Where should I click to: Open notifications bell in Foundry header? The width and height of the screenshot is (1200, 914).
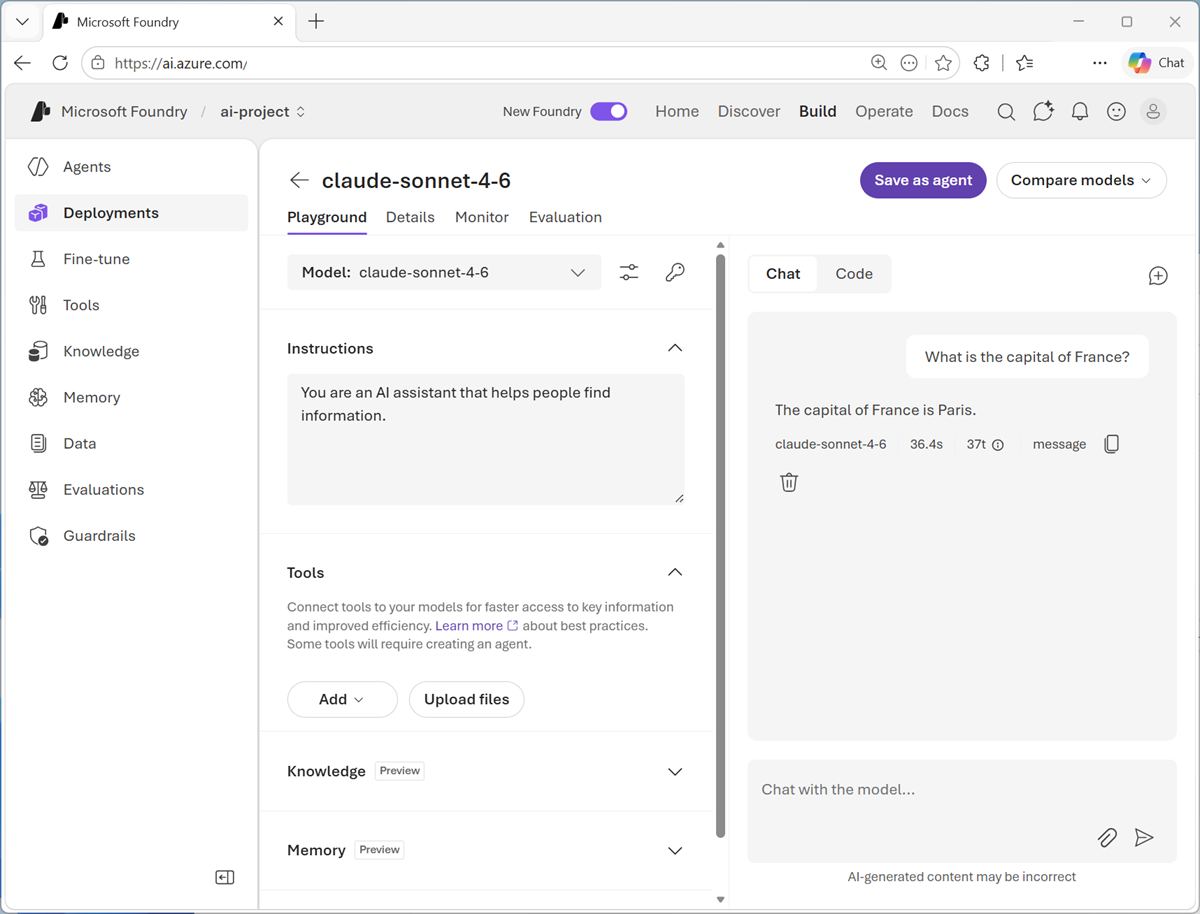point(1080,112)
